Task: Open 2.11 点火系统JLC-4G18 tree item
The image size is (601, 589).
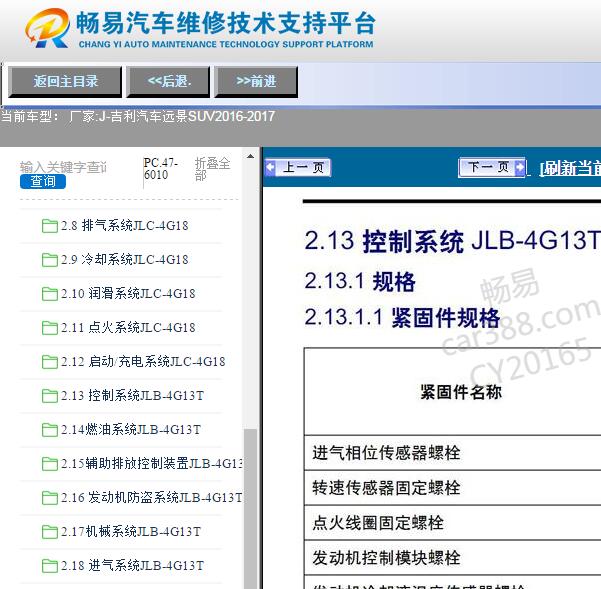Action: (128, 327)
